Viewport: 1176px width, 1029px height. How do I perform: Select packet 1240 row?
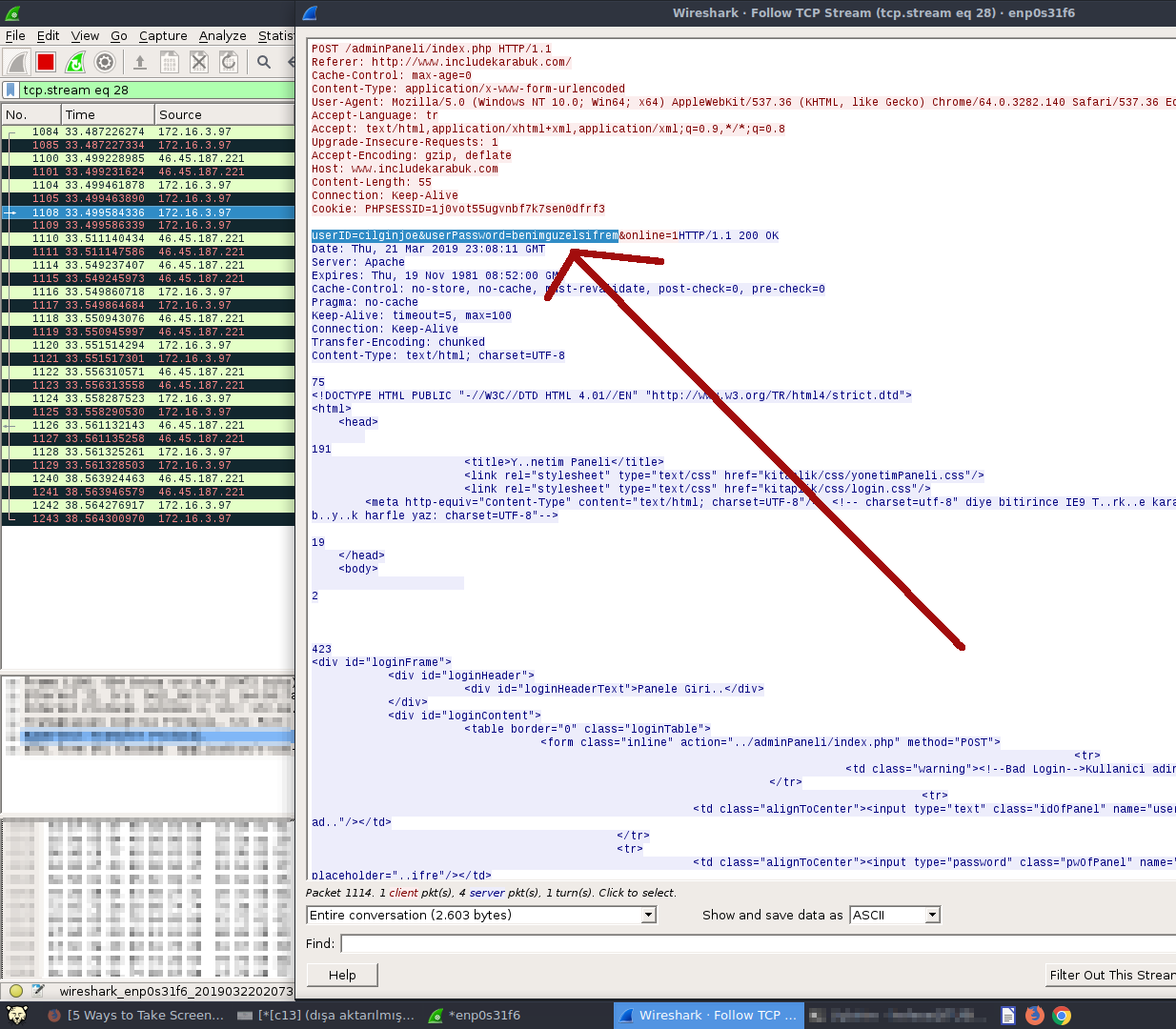(x=149, y=478)
